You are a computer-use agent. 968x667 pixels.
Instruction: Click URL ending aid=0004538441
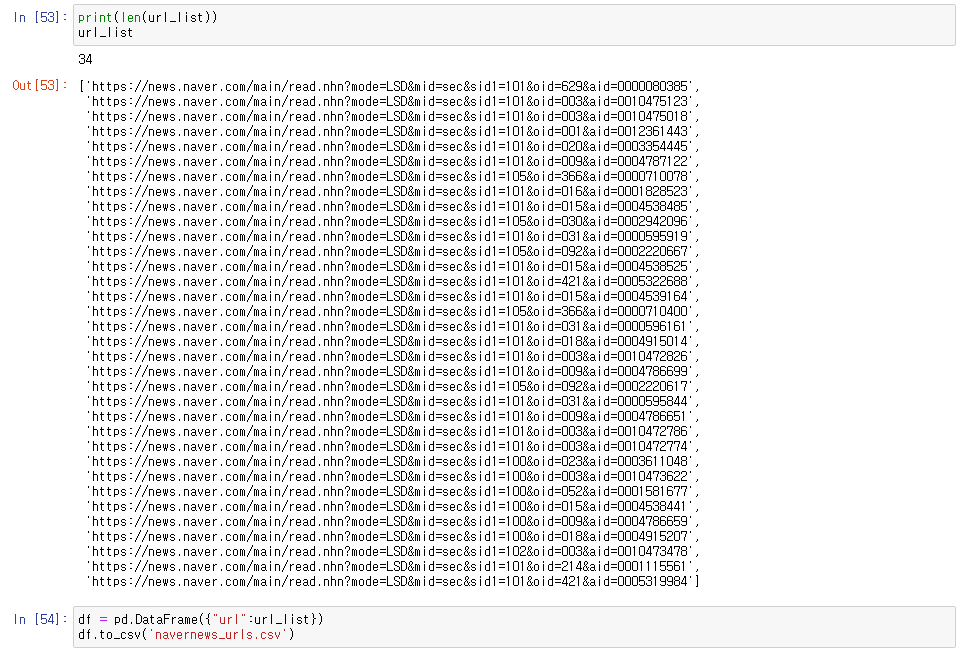(390, 506)
